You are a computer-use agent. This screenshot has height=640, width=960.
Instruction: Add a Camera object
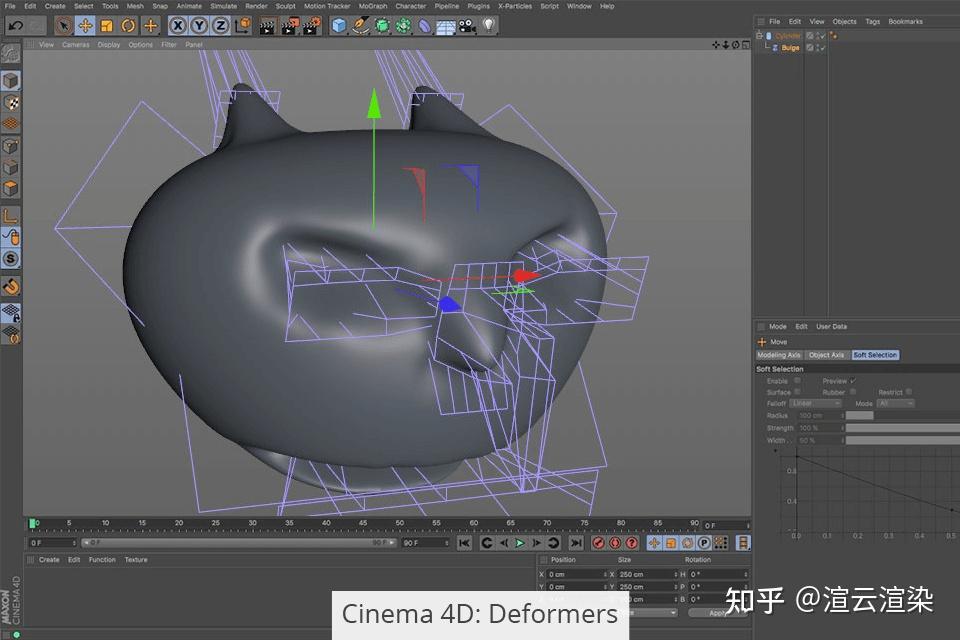467,26
